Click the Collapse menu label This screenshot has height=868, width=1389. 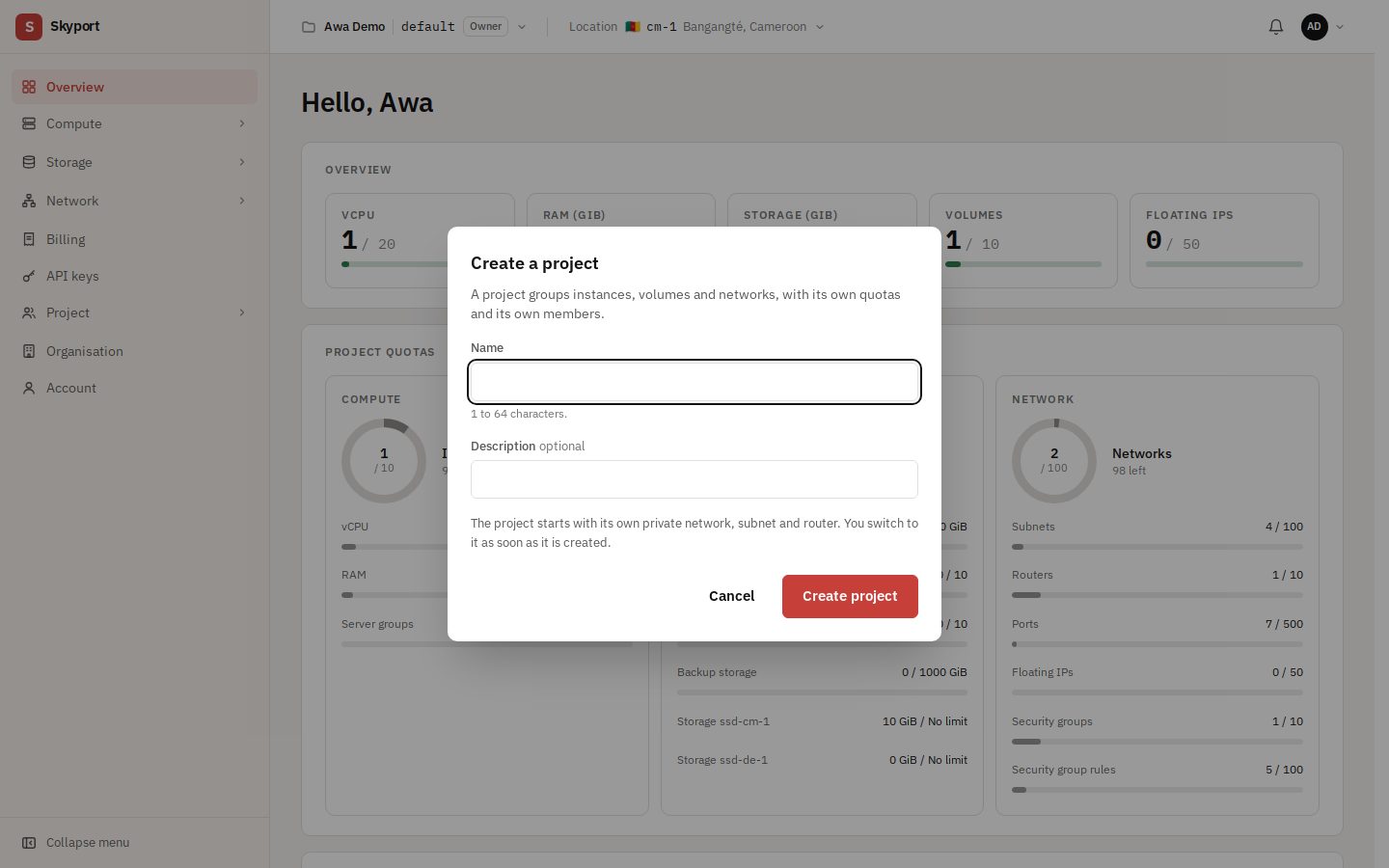pos(88,843)
